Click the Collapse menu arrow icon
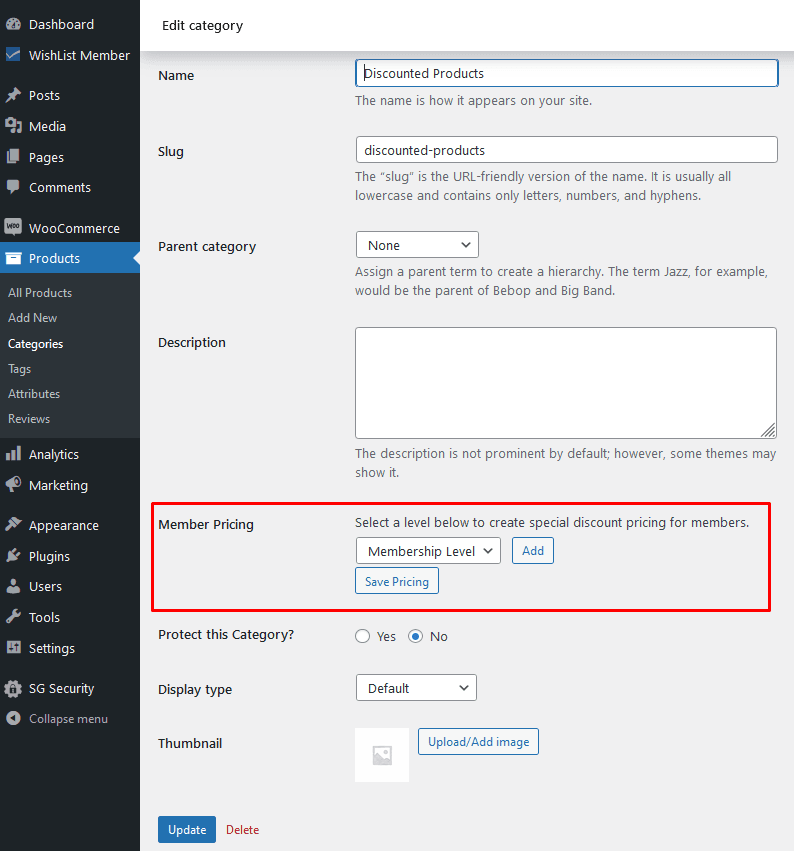 pos(14,719)
